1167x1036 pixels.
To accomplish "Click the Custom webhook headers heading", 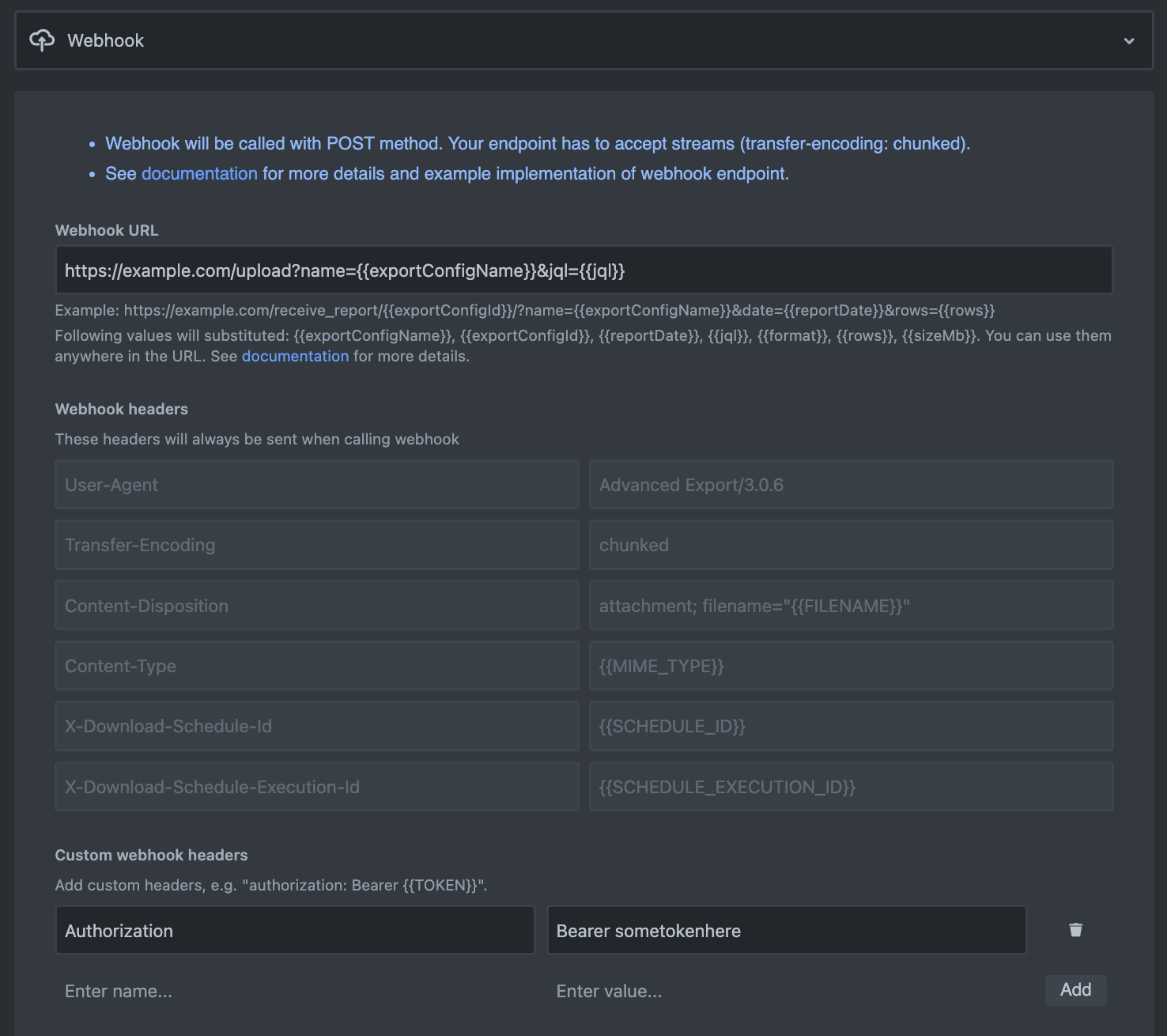I will pyautogui.click(x=151, y=855).
